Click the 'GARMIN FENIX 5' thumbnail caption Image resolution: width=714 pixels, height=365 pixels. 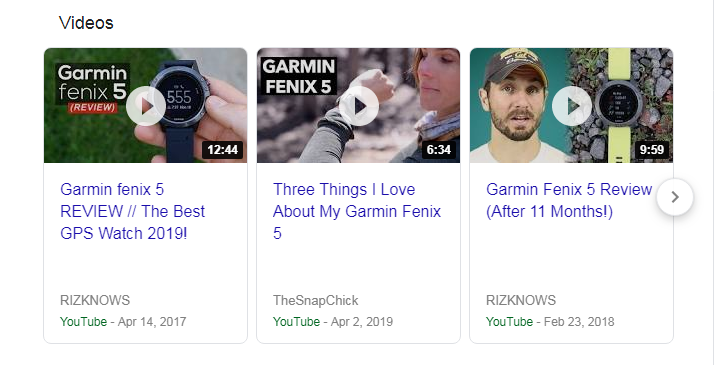click(x=299, y=76)
